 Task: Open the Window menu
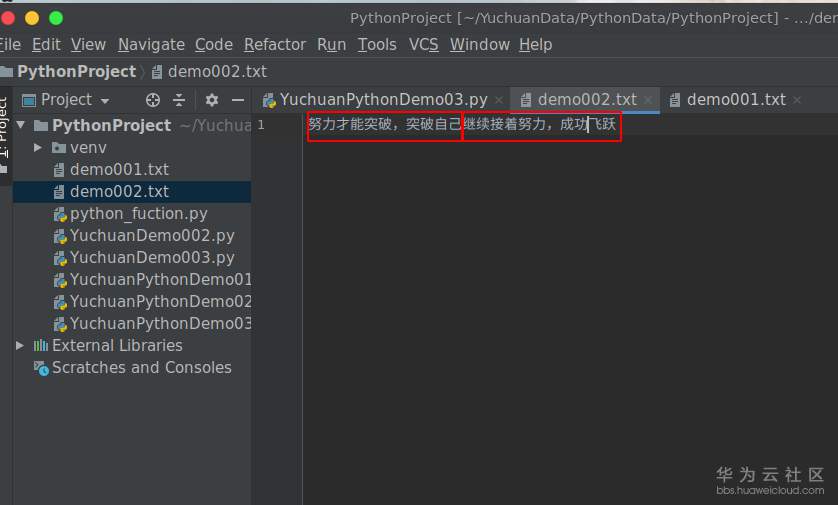(x=479, y=44)
